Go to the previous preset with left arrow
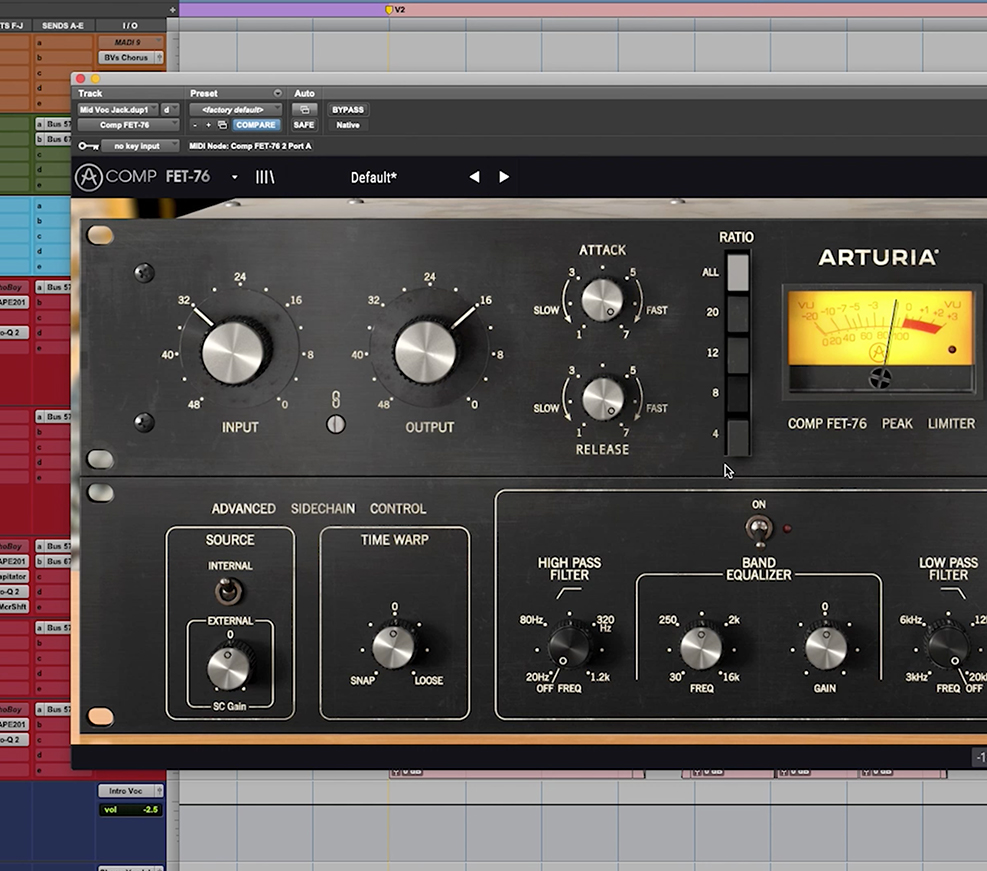This screenshot has width=987, height=871. click(474, 177)
